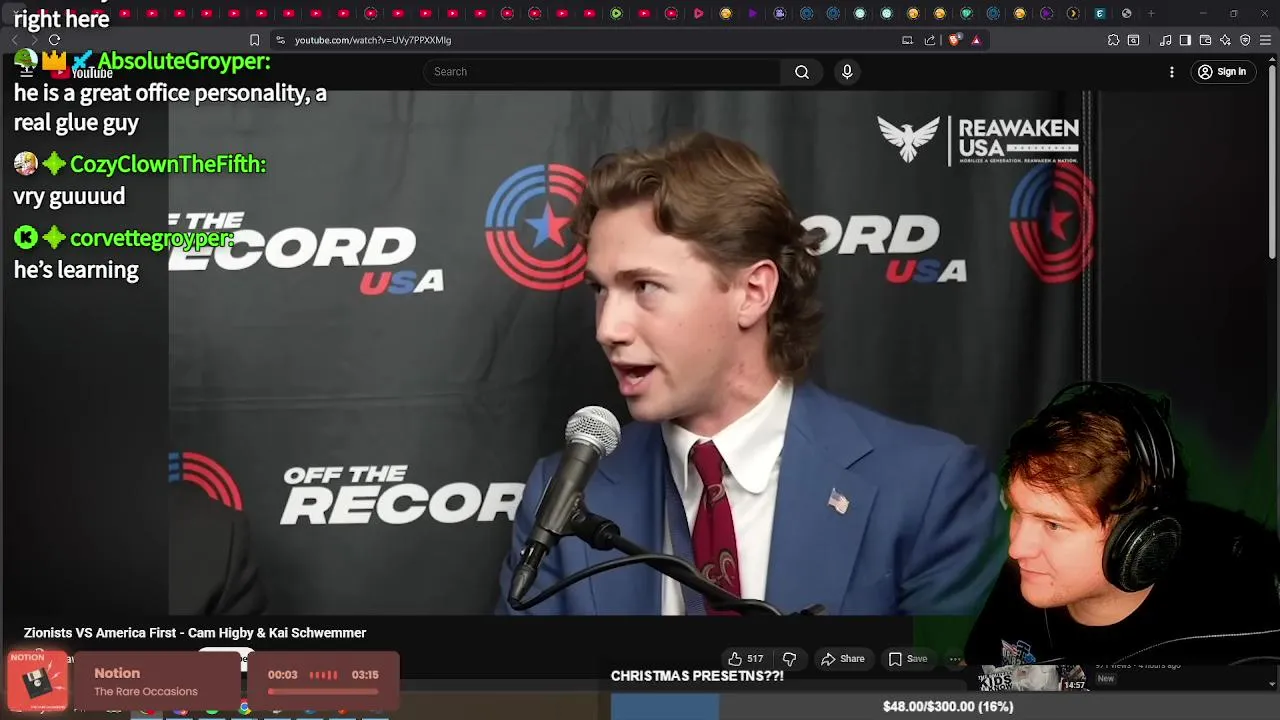Click the tab with the green play icon

click(616, 13)
